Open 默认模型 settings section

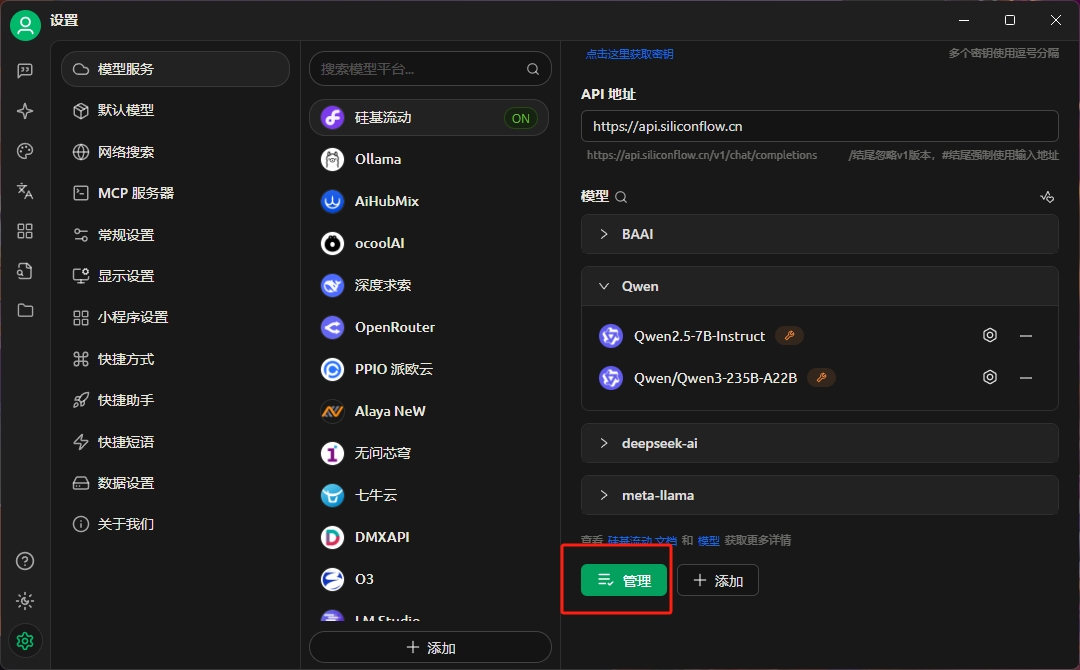(175, 110)
